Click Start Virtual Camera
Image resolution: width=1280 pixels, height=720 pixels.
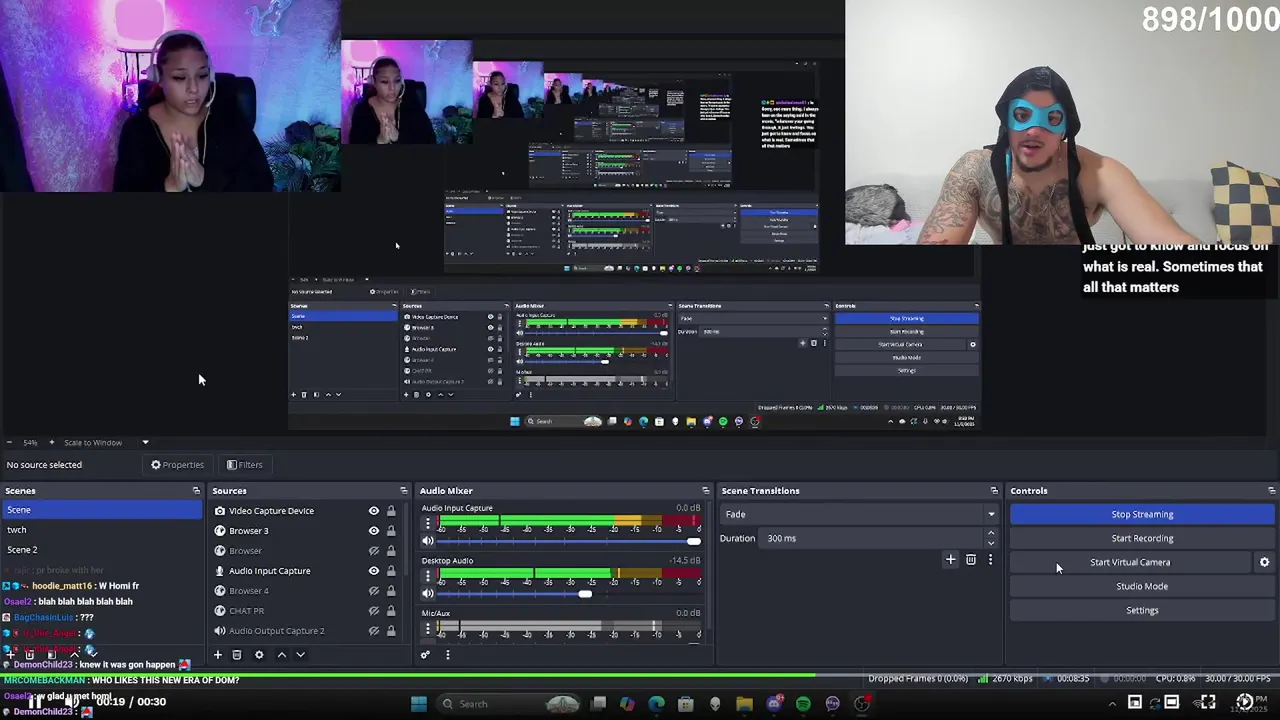(1130, 562)
